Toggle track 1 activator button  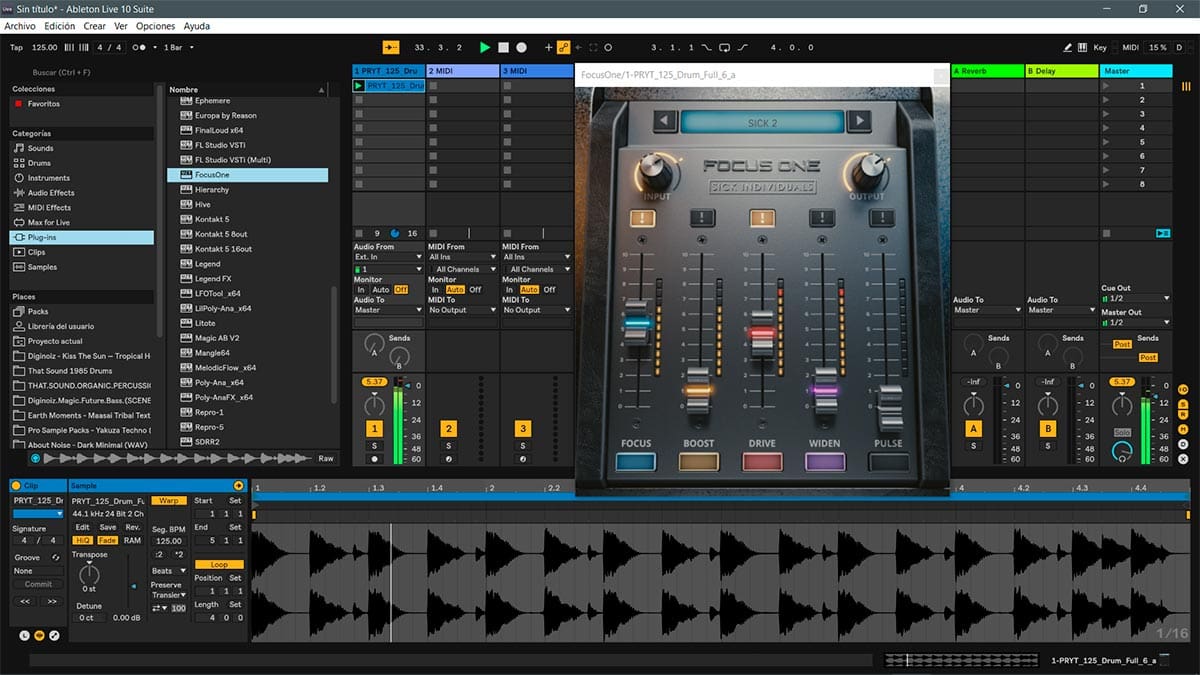pyautogui.click(x=374, y=428)
